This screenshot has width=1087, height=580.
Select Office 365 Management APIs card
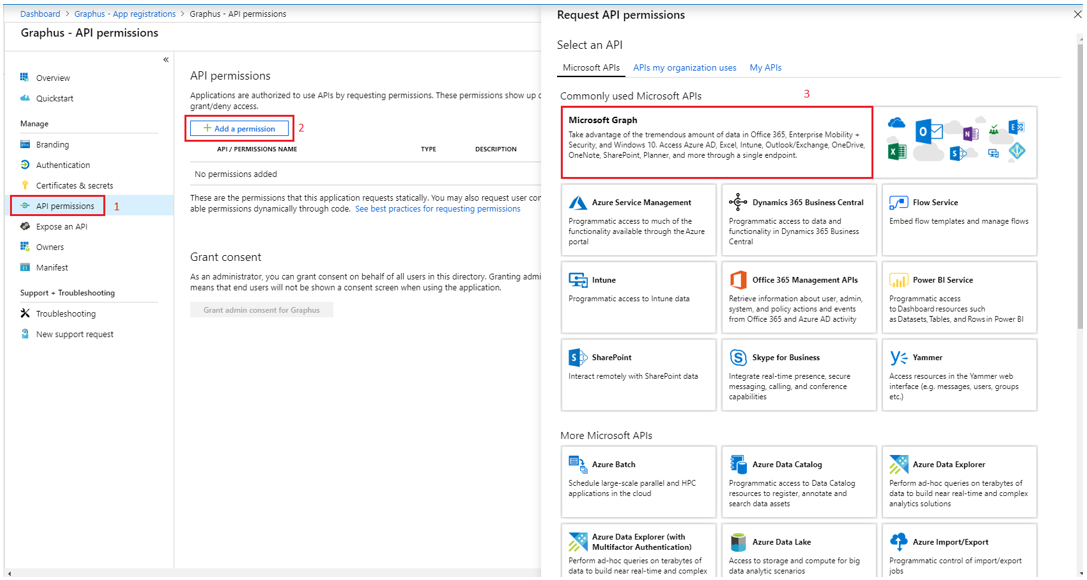(x=799, y=297)
